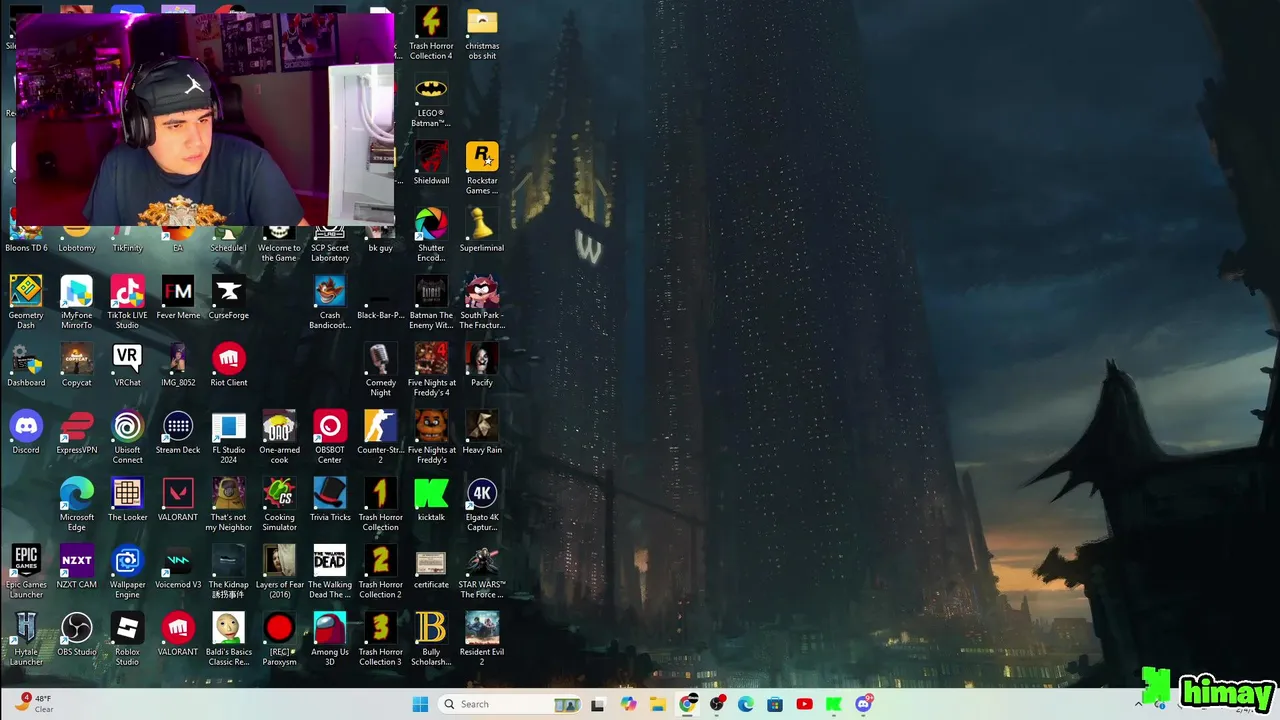1280x720 pixels.
Task: Launch Discord from the desktop icon
Action: pos(26,432)
